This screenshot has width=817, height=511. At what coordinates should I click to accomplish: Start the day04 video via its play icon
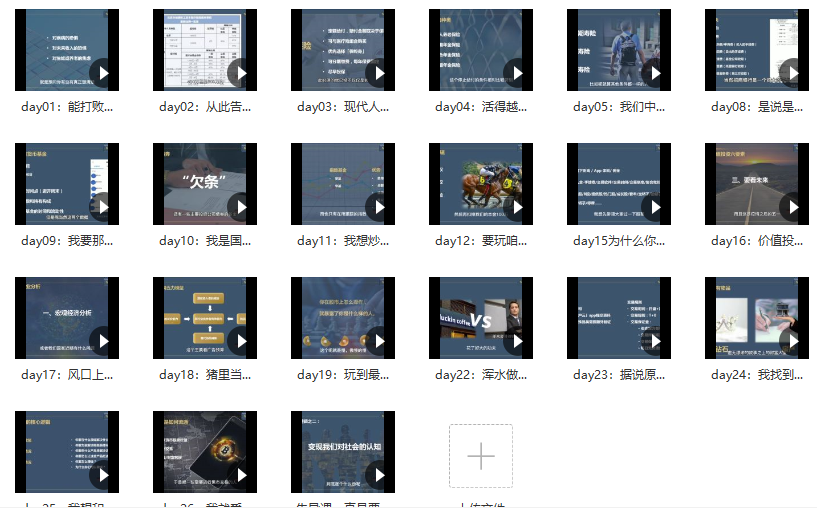point(517,74)
